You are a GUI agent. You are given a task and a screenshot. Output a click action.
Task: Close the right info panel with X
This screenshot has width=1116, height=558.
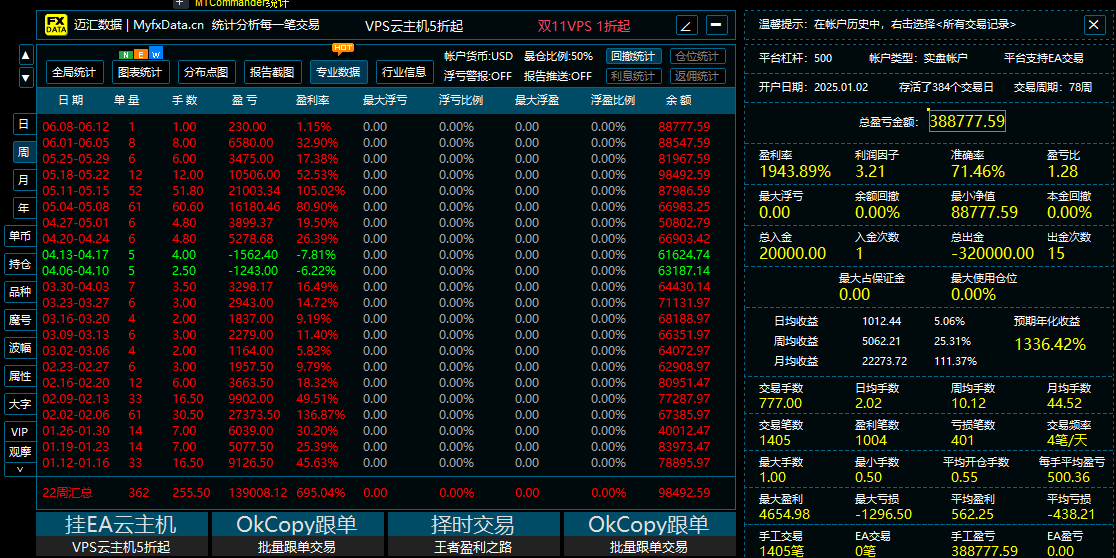(1094, 25)
